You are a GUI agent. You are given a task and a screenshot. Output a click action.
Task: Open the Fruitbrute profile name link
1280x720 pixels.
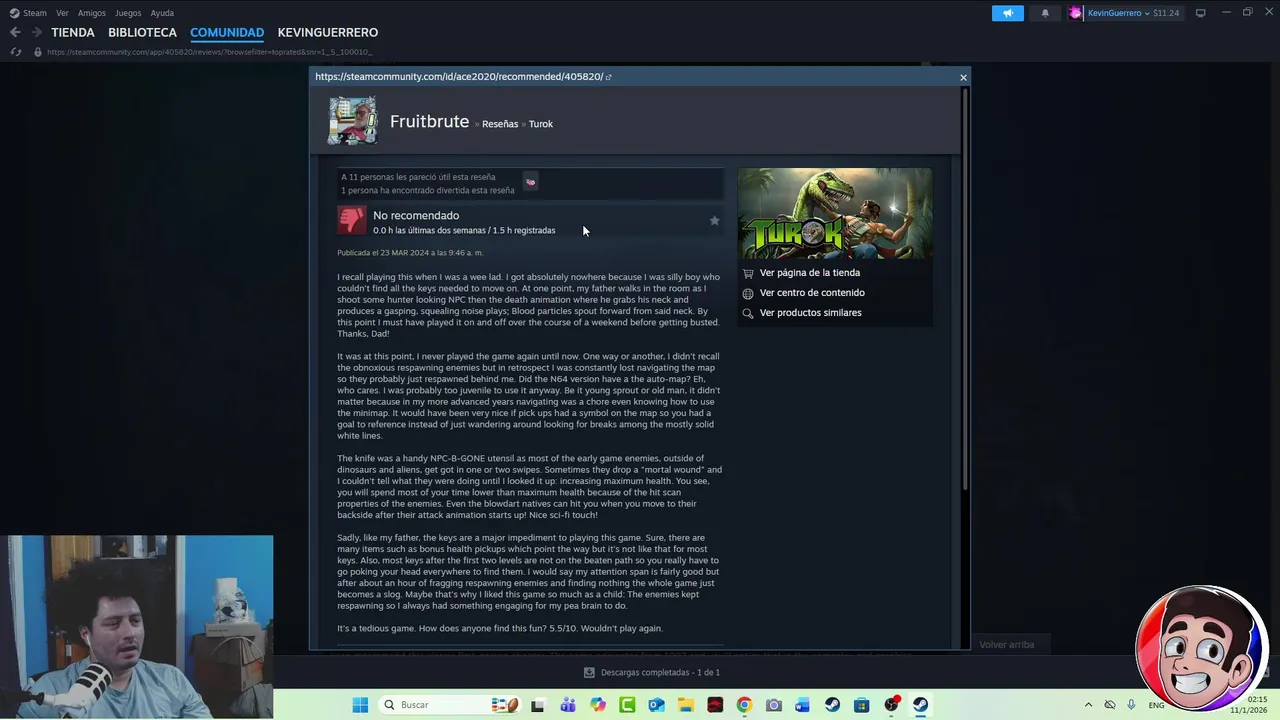[429, 121]
